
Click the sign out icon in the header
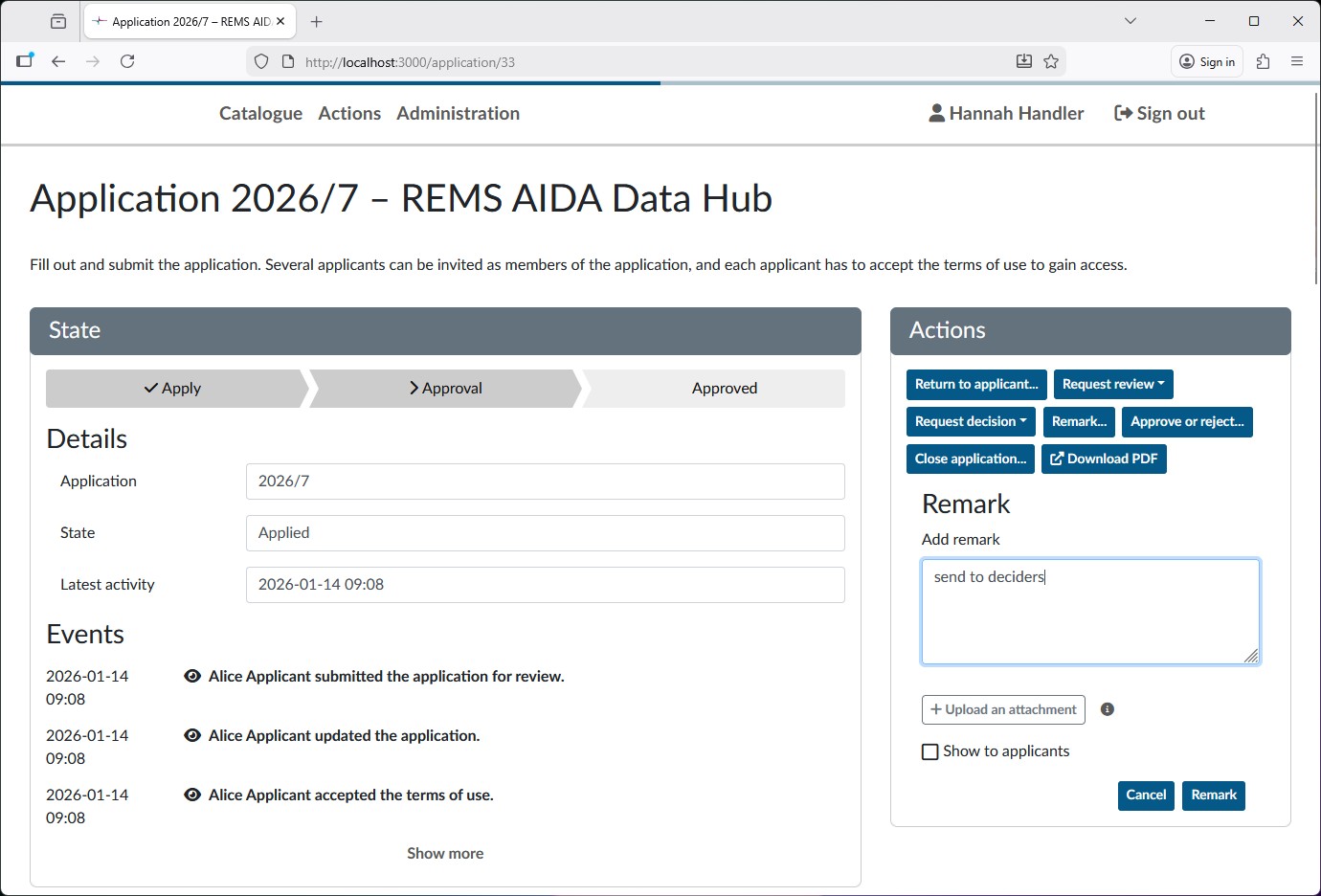click(x=1121, y=113)
